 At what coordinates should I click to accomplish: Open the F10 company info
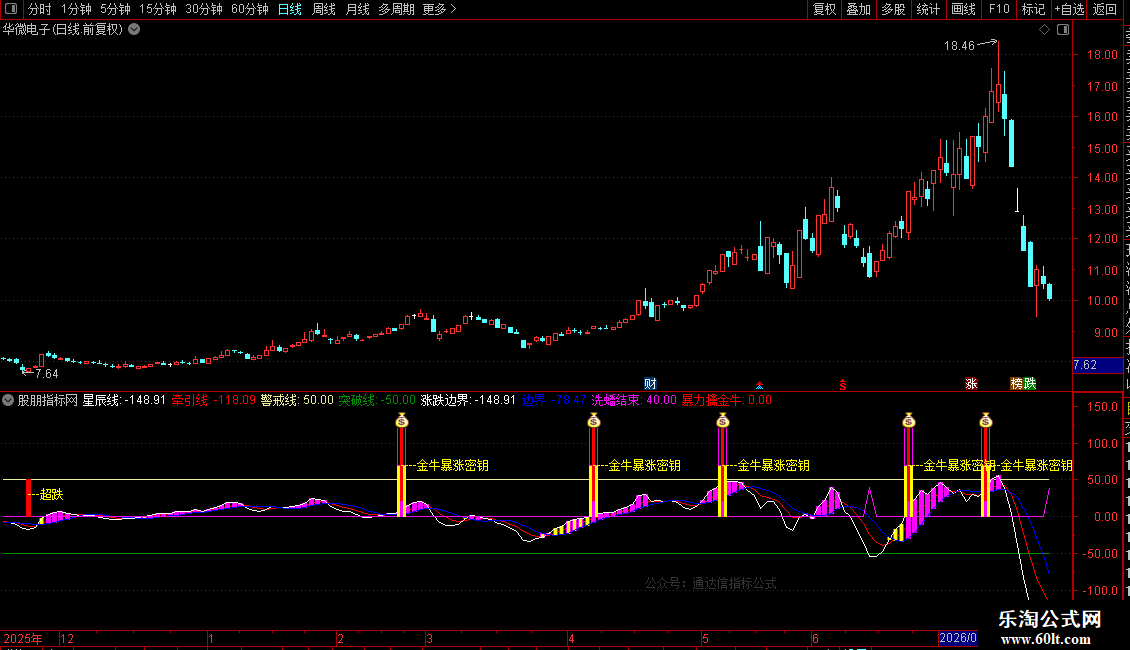pos(999,9)
